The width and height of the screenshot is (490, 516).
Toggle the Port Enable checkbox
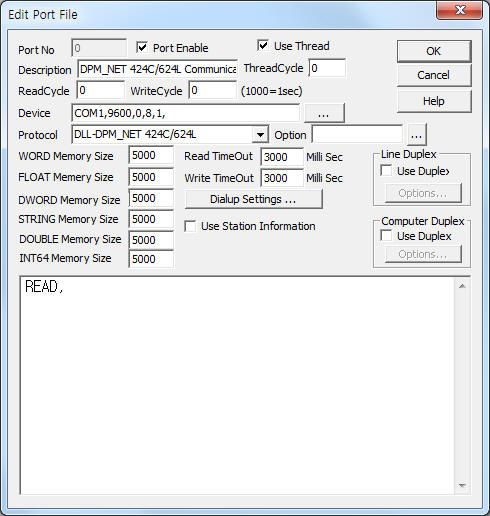(142, 47)
